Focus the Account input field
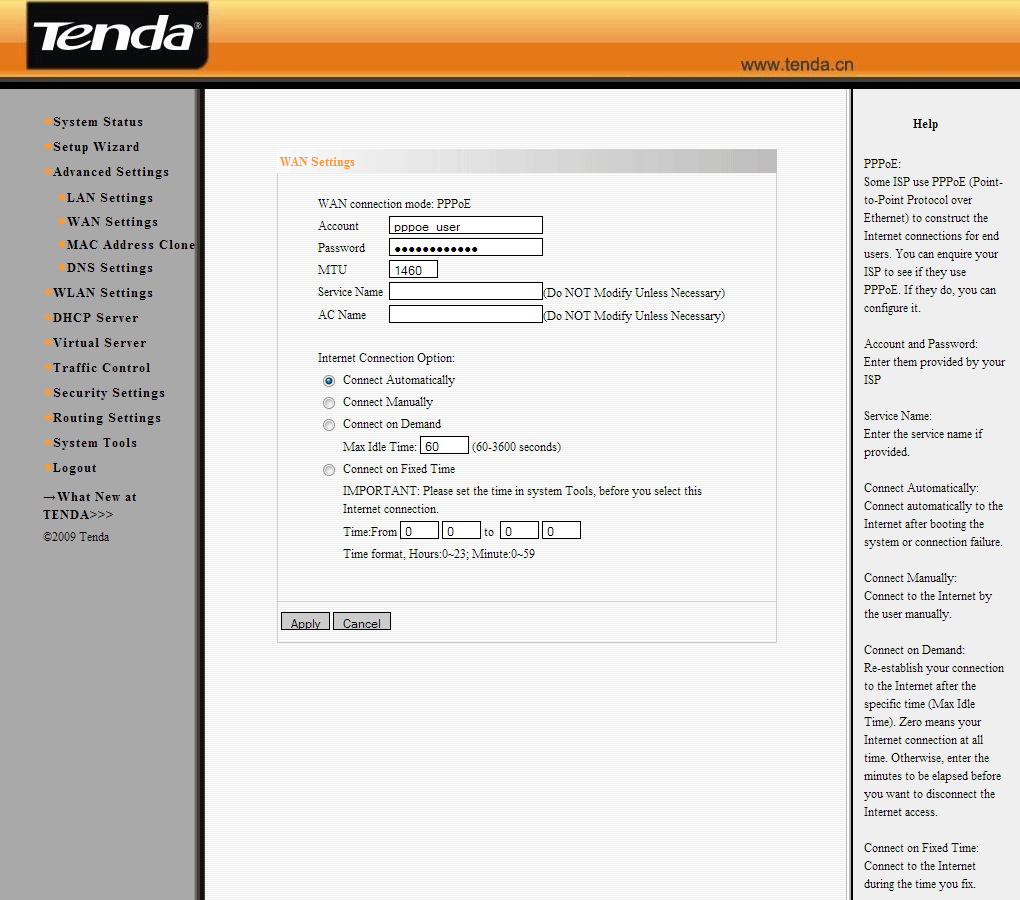Viewport: 1020px width, 900px height. [465, 226]
